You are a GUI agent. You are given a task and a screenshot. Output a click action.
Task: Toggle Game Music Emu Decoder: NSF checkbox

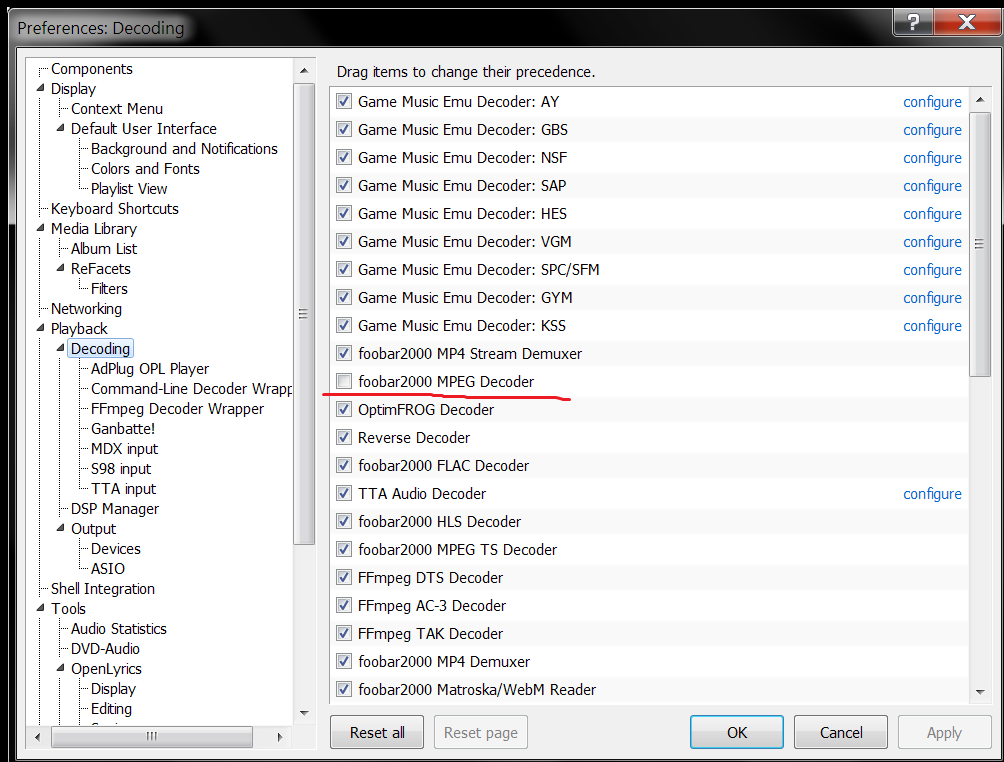[x=344, y=158]
